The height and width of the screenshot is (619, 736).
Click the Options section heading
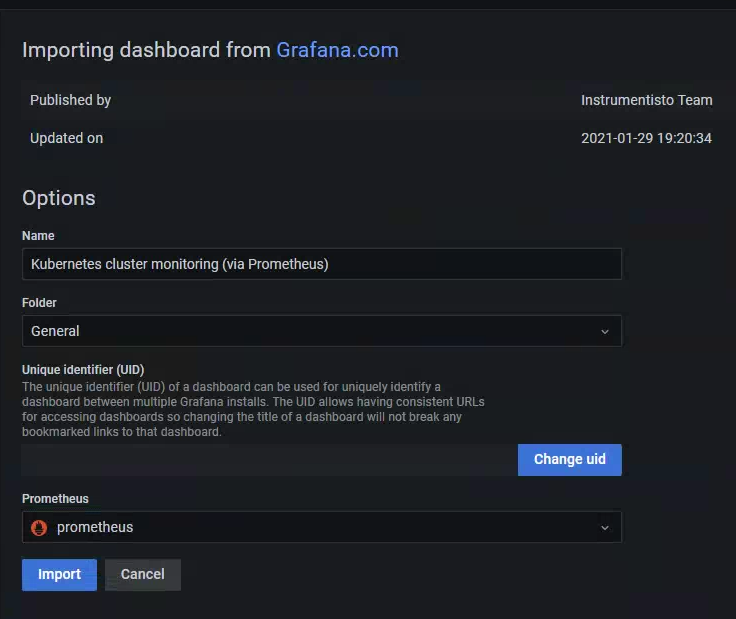pyautogui.click(x=59, y=198)
